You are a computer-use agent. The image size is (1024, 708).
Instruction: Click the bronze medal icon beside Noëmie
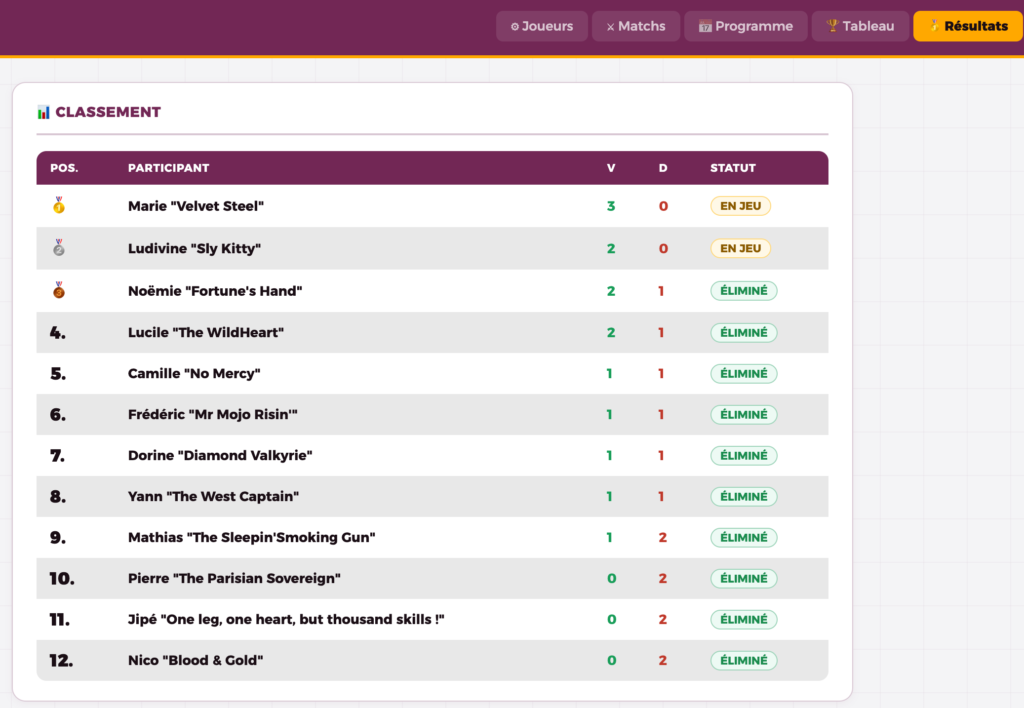coord(59,291)
